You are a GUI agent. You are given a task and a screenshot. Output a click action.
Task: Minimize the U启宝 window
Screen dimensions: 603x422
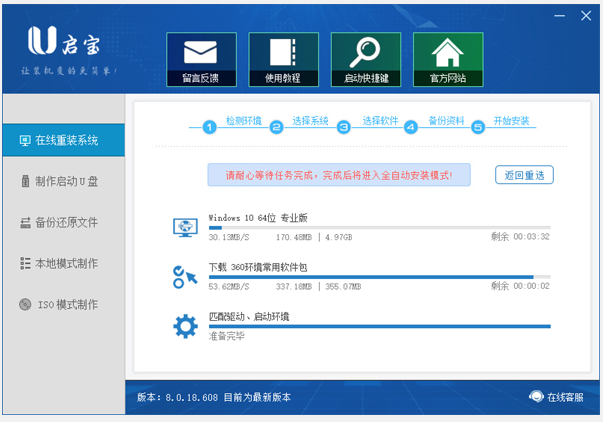pos(560,16)
